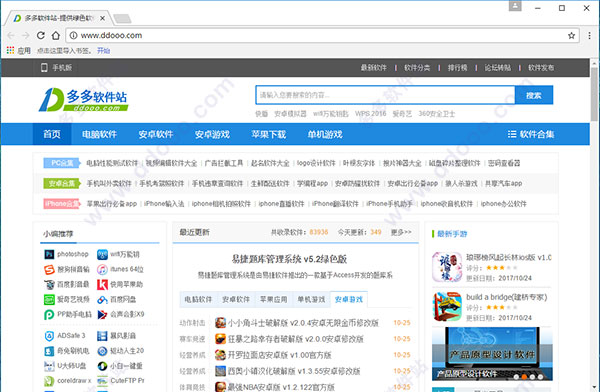Bookmark this page with the star icon

click(571, 36)
